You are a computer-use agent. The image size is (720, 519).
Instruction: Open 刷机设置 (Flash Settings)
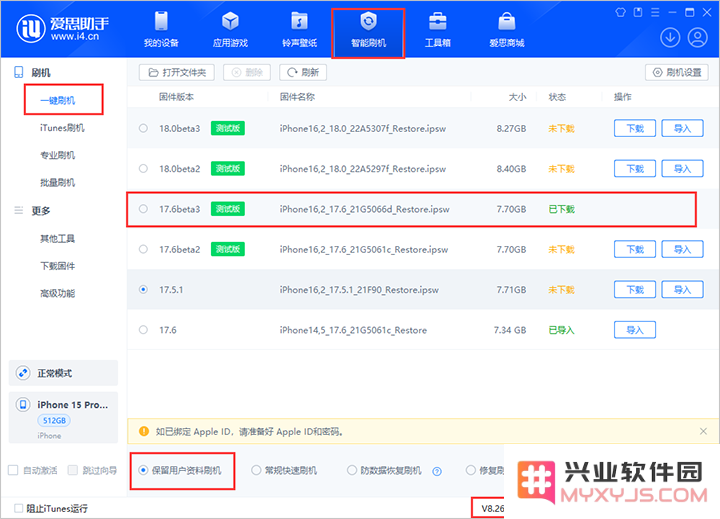(677, 73)
